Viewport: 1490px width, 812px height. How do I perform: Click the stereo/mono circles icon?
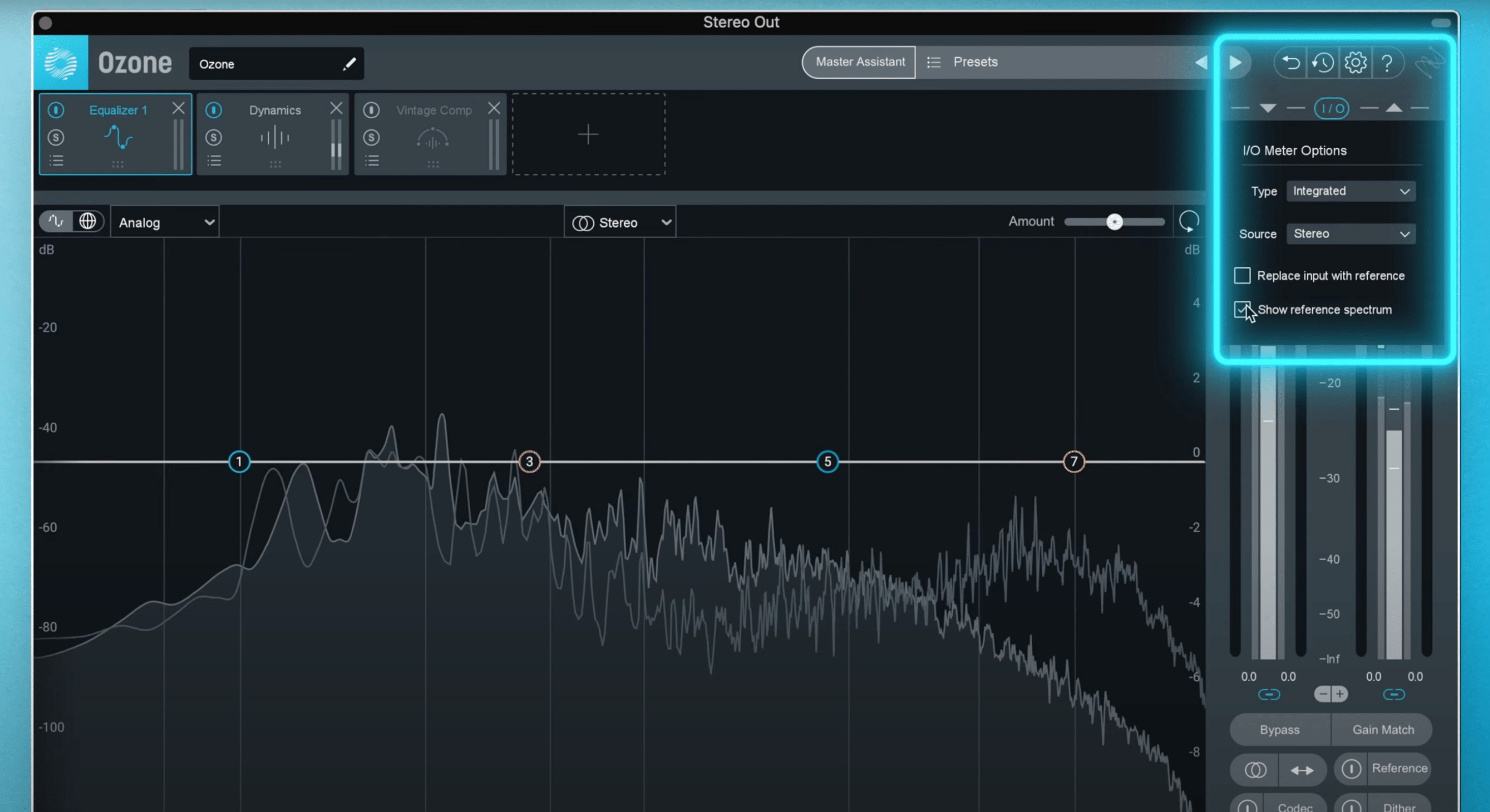click(1255, 770)
